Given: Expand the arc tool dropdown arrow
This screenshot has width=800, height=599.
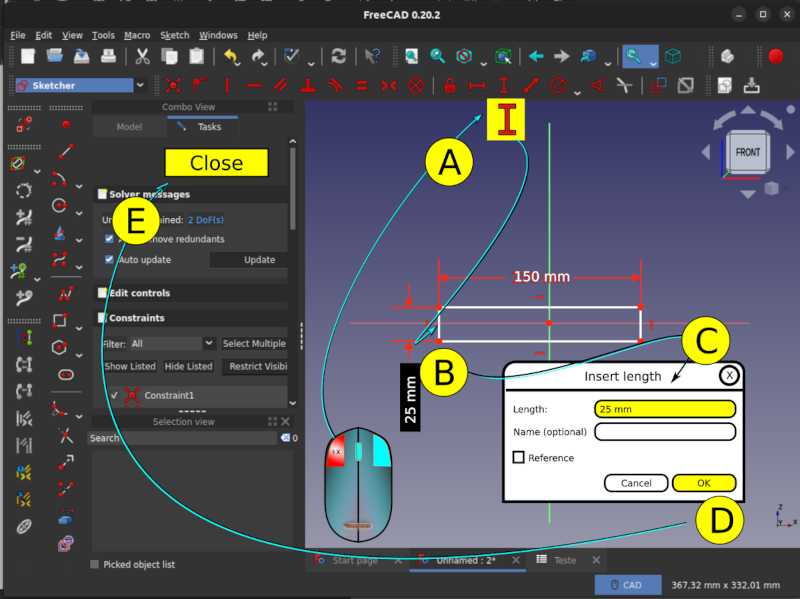Looking at the screenshot, I should 79,187.
